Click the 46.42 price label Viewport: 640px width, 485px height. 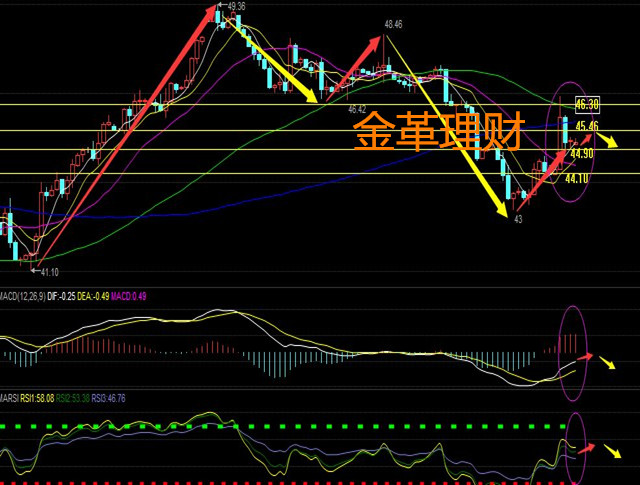pyautogui.click(x=356, y=107)
